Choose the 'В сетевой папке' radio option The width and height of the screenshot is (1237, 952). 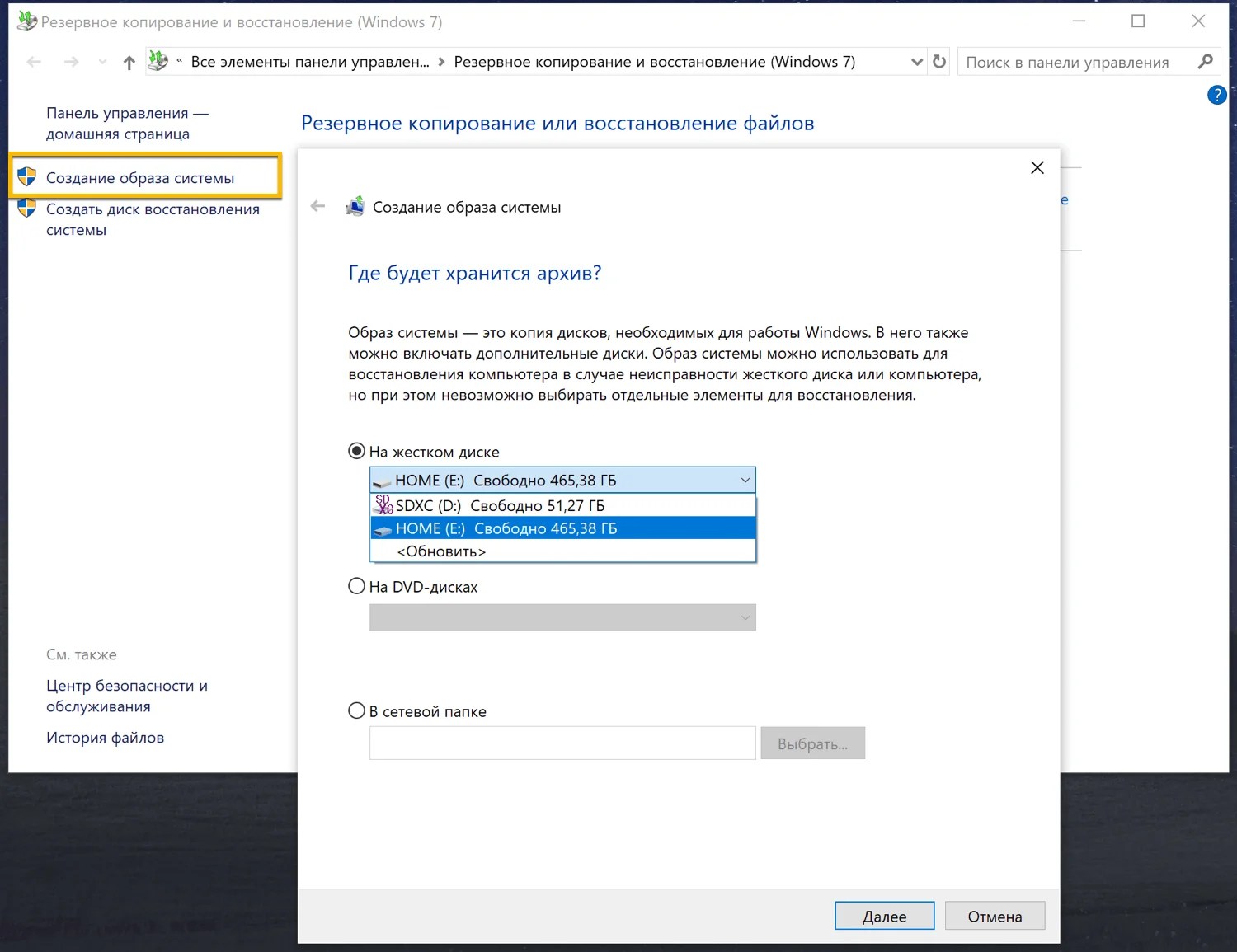356,710
